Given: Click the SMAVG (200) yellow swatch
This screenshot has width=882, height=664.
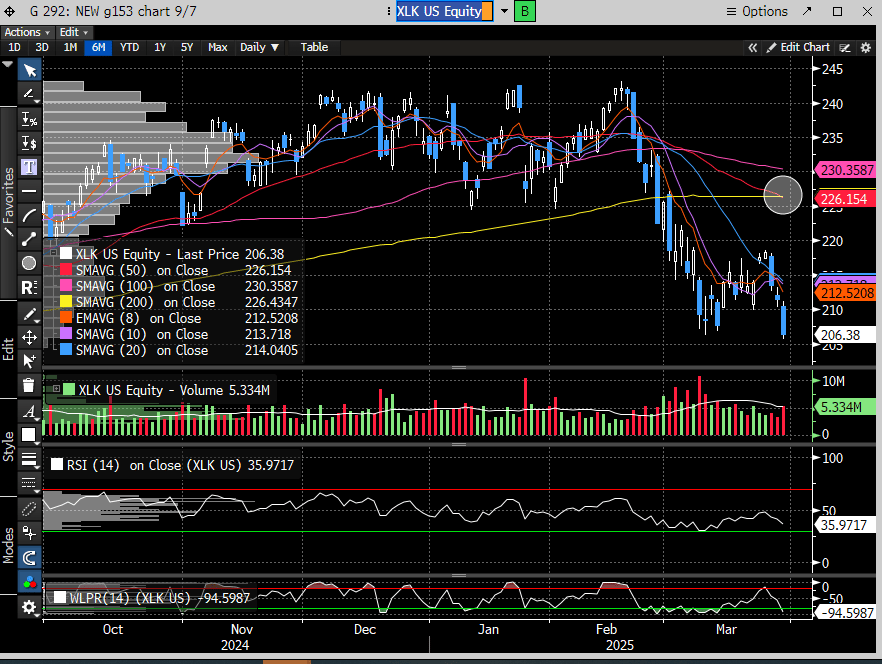Looking at the screenshot, I should point(66,302).
